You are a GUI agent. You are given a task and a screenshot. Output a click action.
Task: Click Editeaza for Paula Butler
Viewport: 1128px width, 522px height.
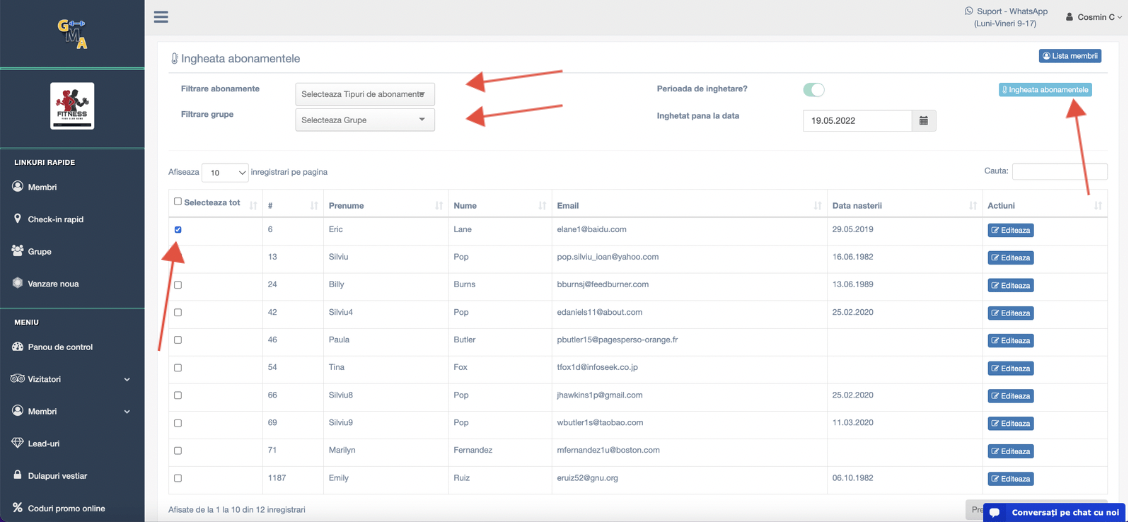coord(1010,341)
